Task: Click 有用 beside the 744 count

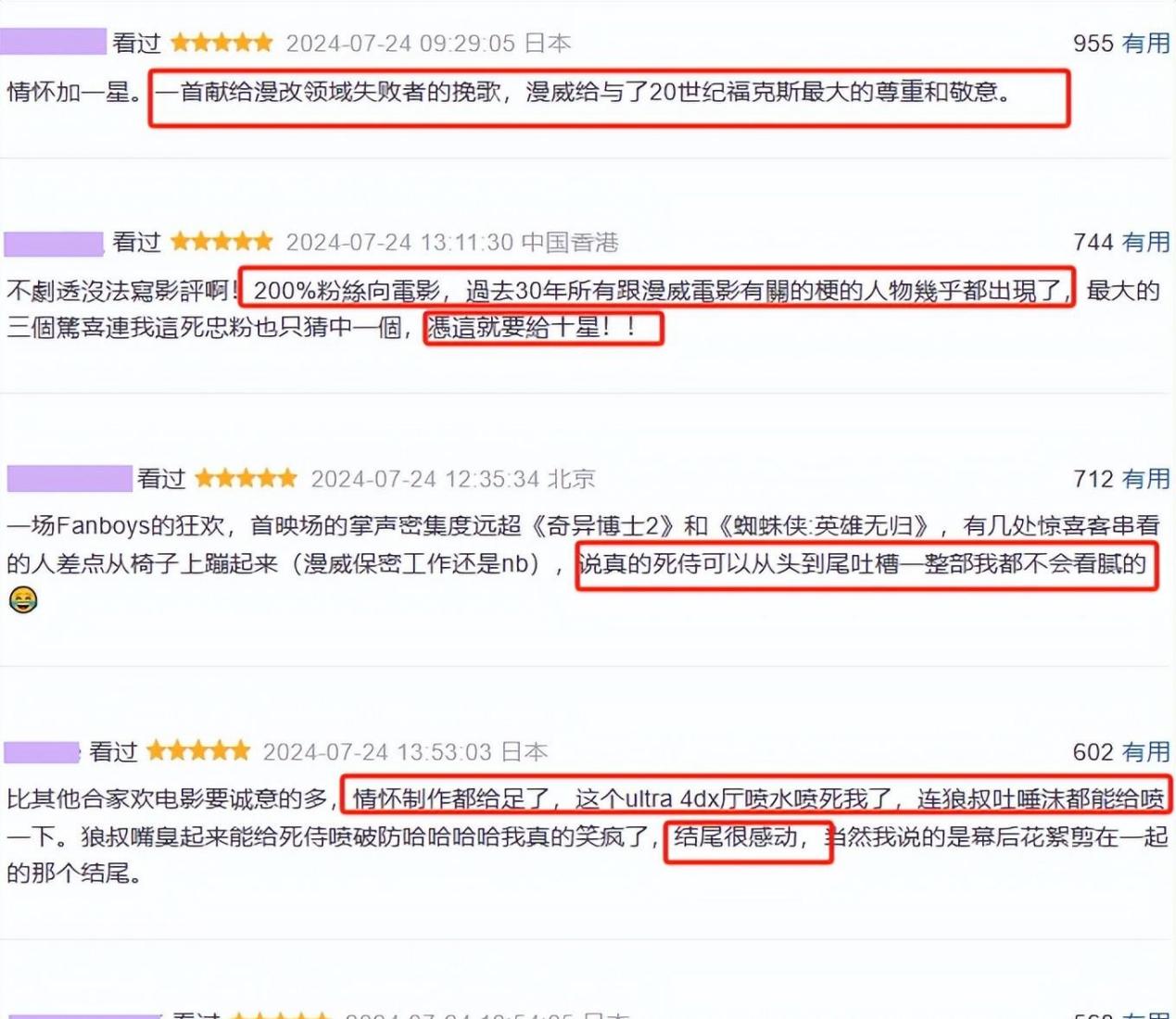Action: pos(1146,243)
